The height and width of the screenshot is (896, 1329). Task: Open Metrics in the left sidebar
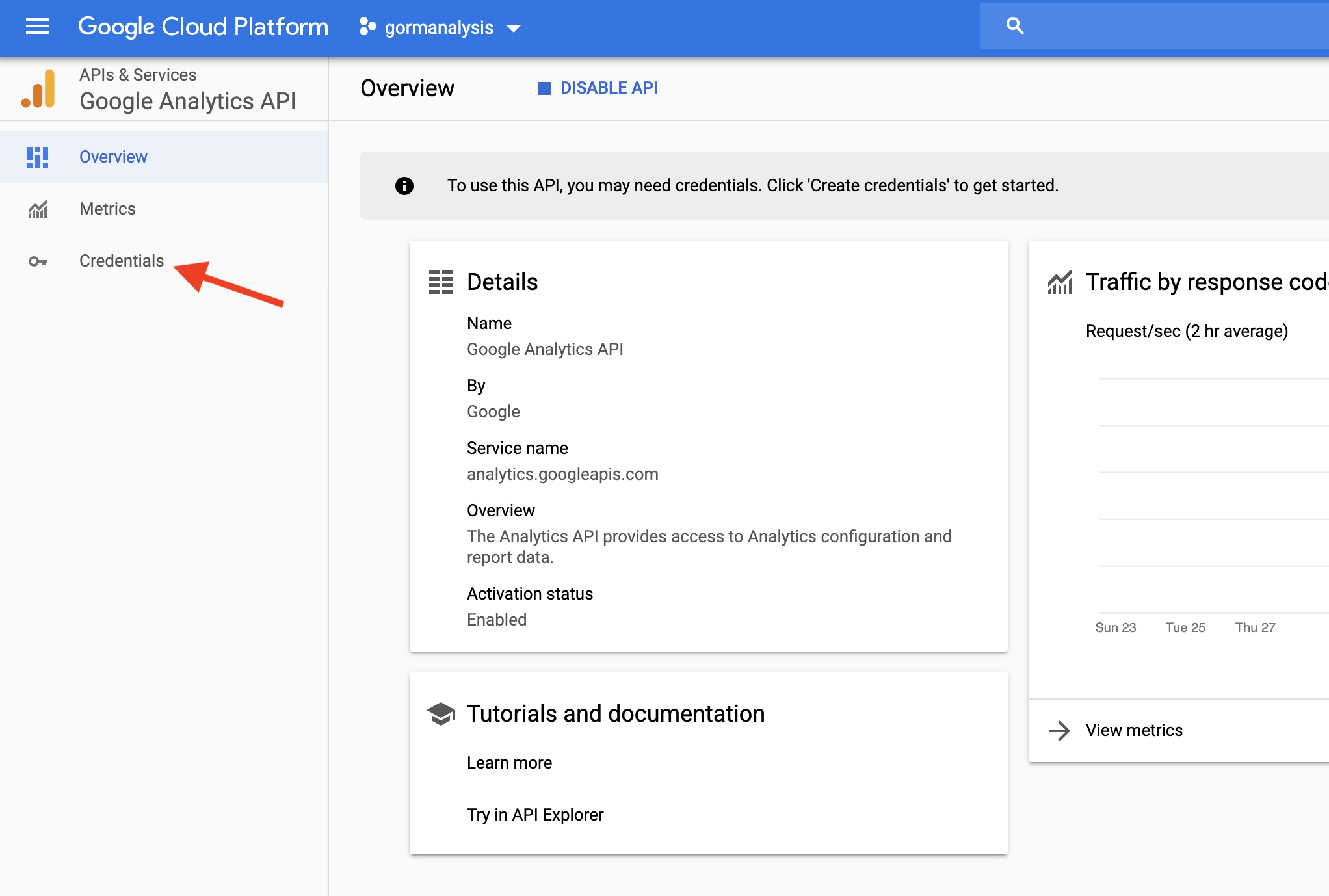click(x=107, y=209)
